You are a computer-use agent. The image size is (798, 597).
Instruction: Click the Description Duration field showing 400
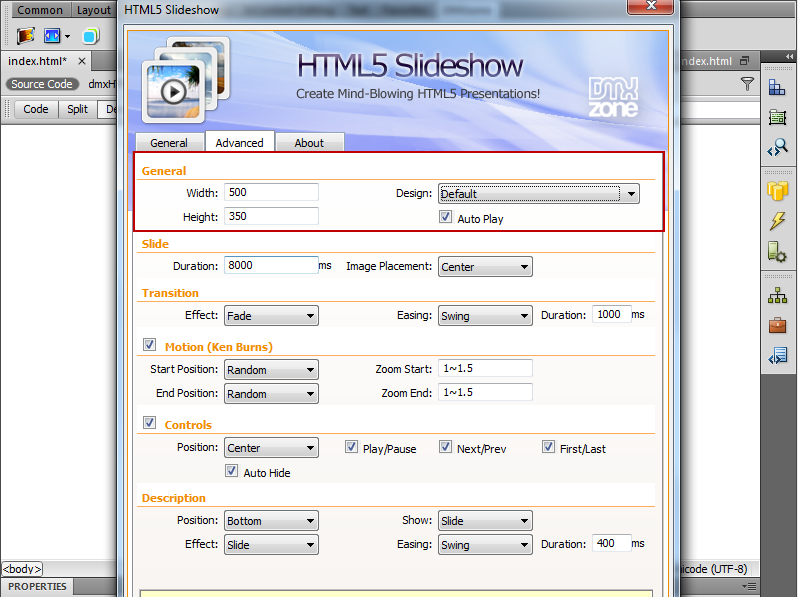pos(612,544)
